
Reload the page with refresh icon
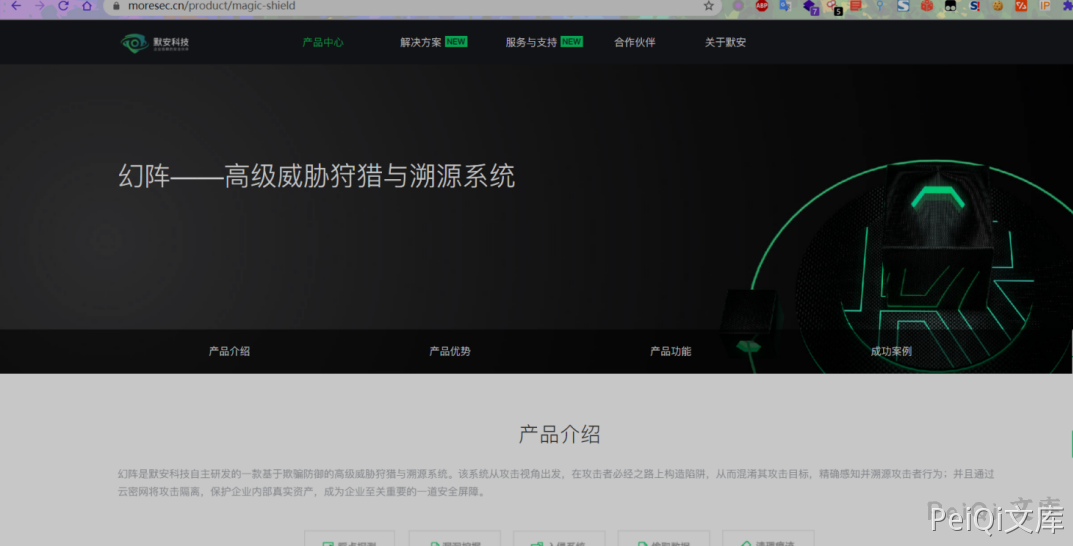[64, 6]
